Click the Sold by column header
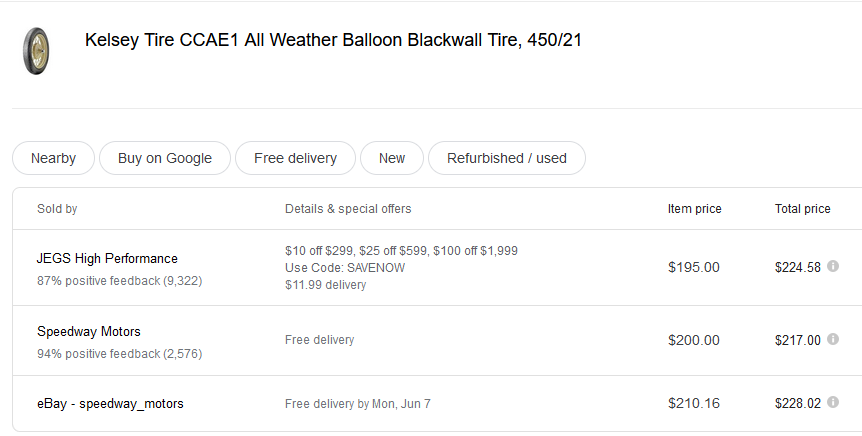 [x=57, y=209]
